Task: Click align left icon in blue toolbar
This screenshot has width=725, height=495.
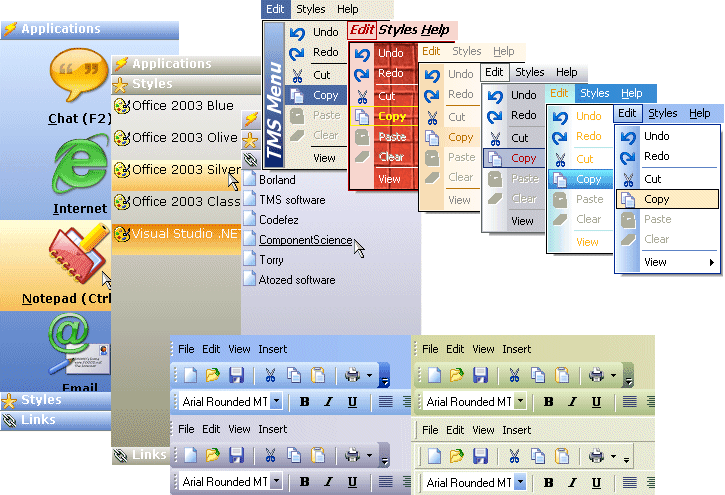Action: [x=386, y=402]
